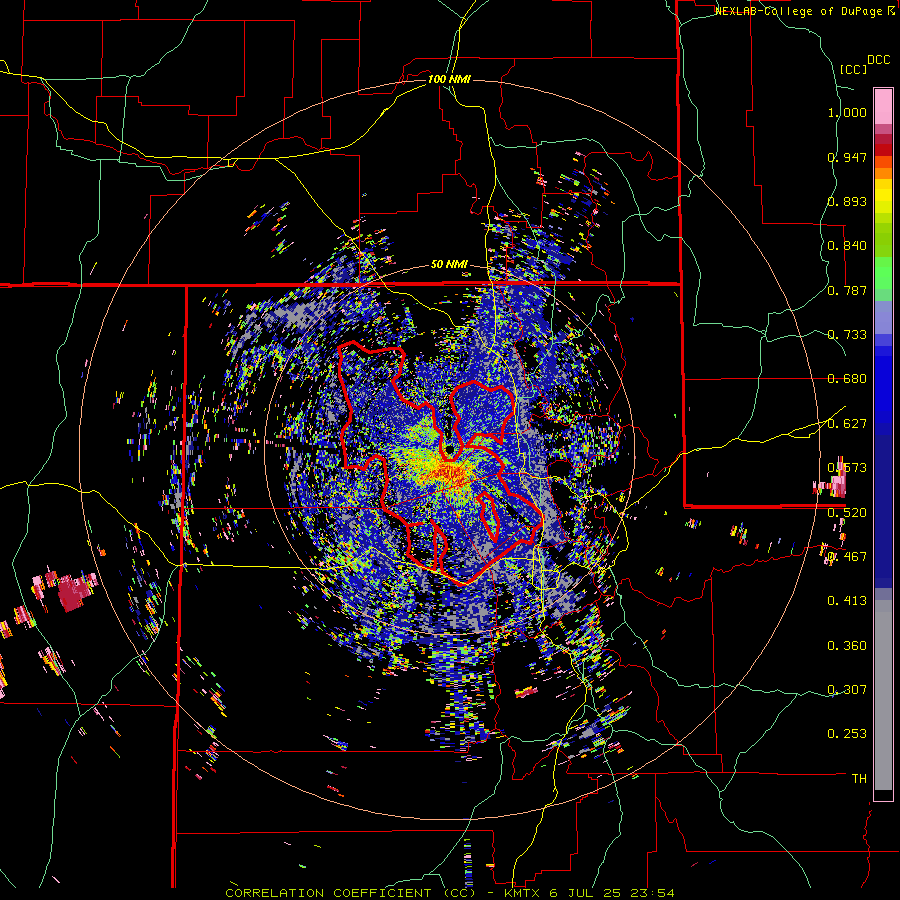Select the 0.787 scale value
Viewport: 900px width, 900px height.
847,290
